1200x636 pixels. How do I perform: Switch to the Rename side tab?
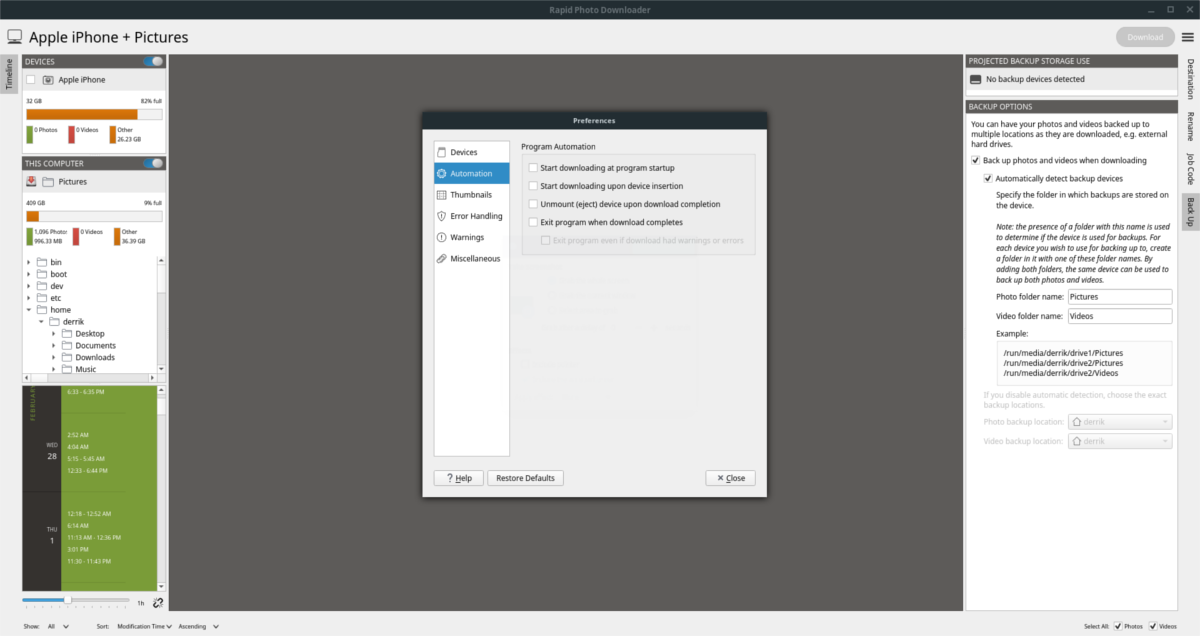click(1190, 126)
